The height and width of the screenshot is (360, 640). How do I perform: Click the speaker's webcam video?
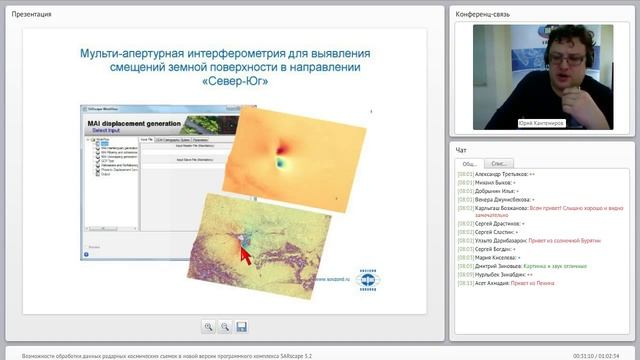(543, 77)
